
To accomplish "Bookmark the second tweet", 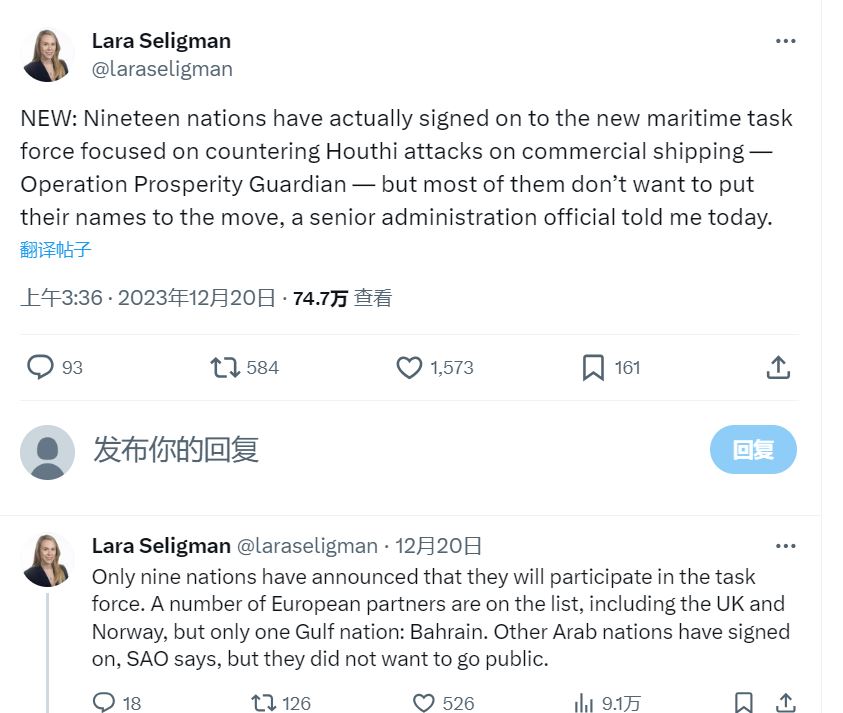I will tap(744, 703).
